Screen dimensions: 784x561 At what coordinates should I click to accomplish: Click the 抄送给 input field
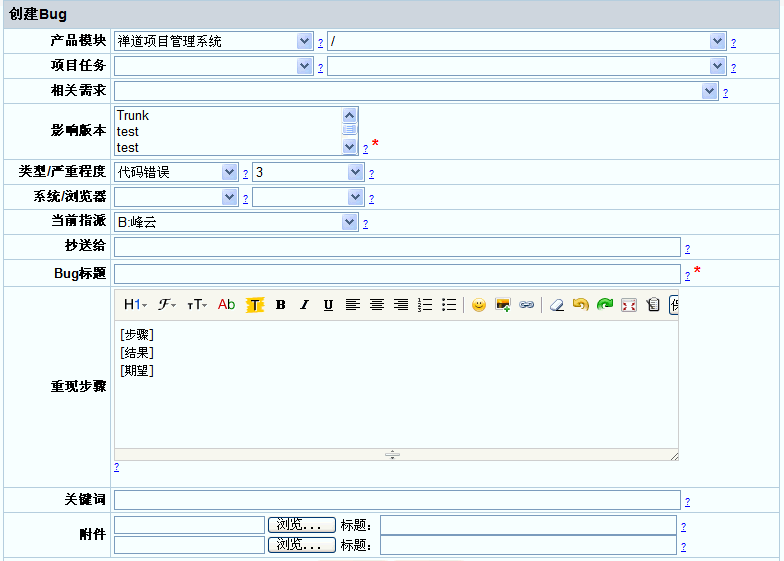pyautogui.click(x=398, y=247)
